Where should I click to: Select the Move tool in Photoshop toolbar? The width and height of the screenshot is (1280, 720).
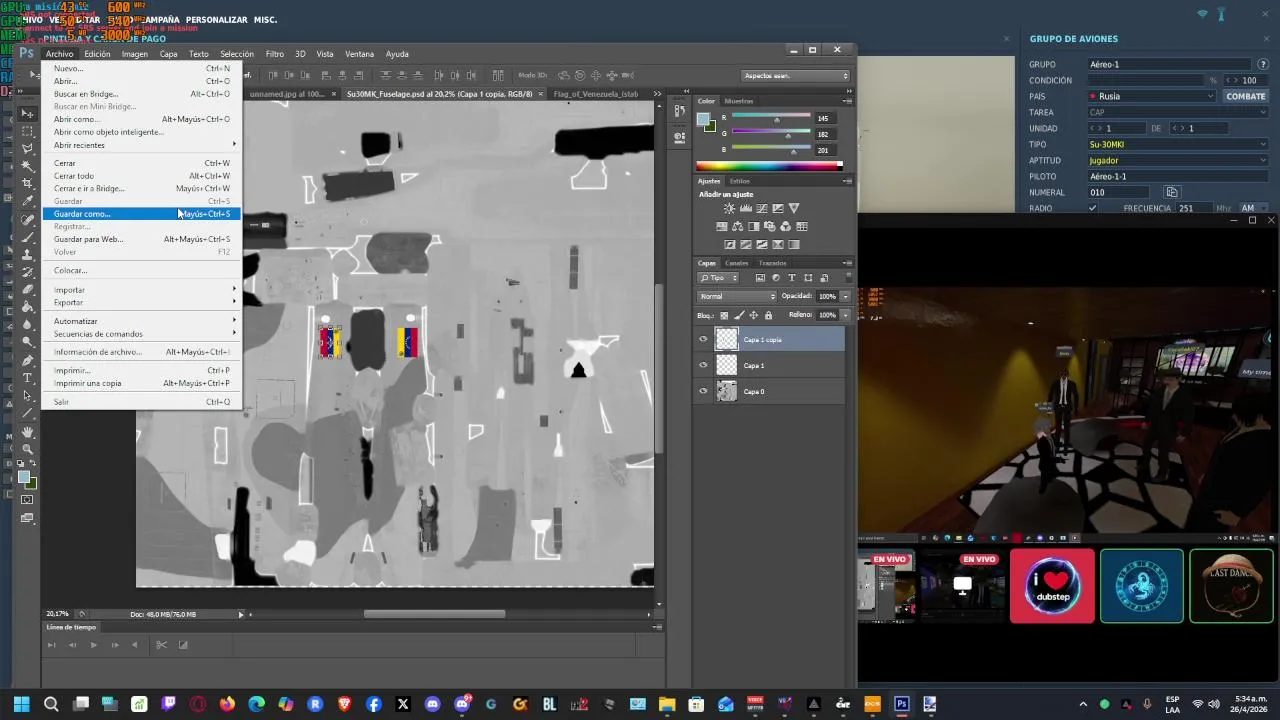(x=28, y=112)
